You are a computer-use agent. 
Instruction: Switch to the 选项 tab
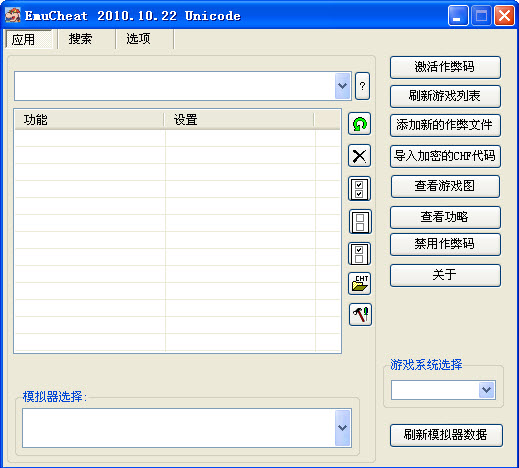[x=138, y=39]
